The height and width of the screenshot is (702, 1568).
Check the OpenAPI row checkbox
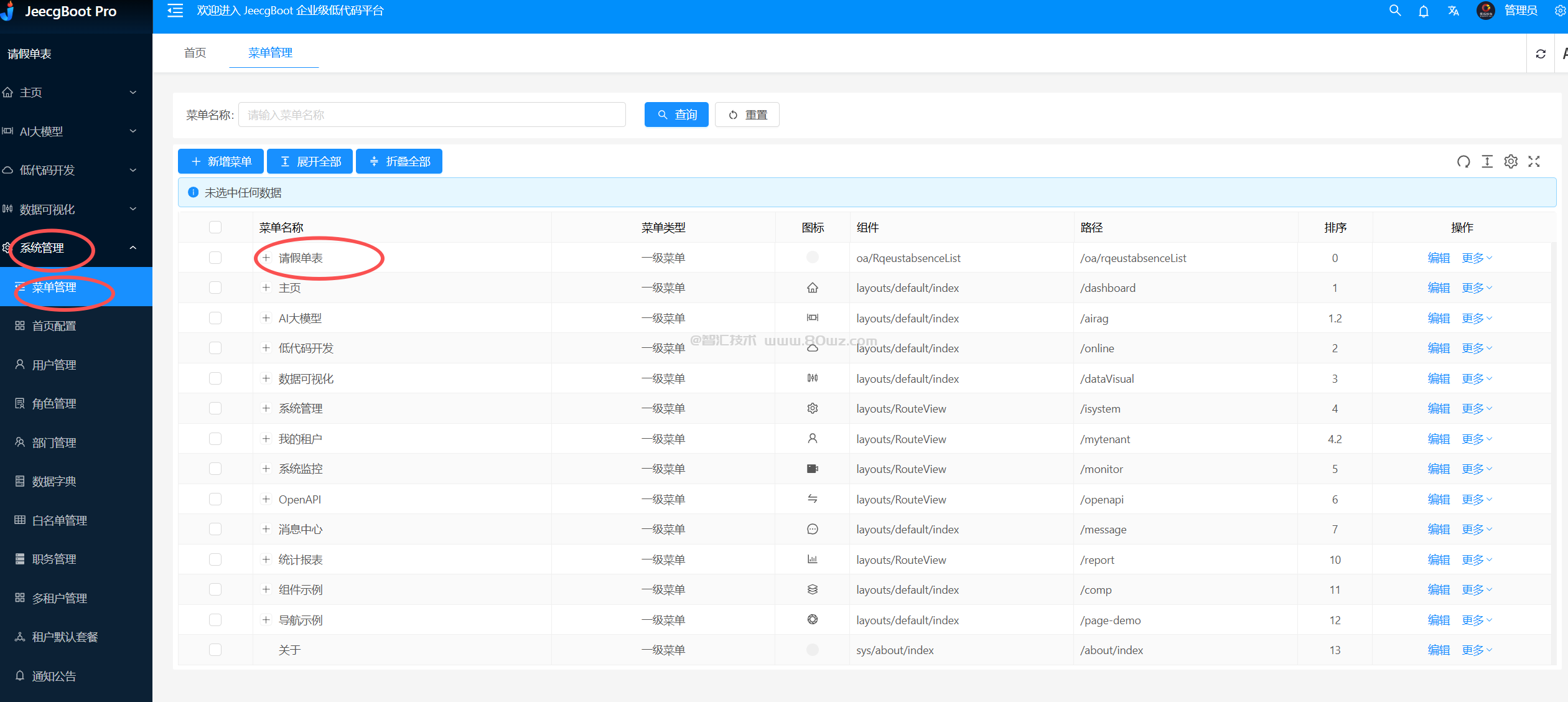tap(215, 499)
